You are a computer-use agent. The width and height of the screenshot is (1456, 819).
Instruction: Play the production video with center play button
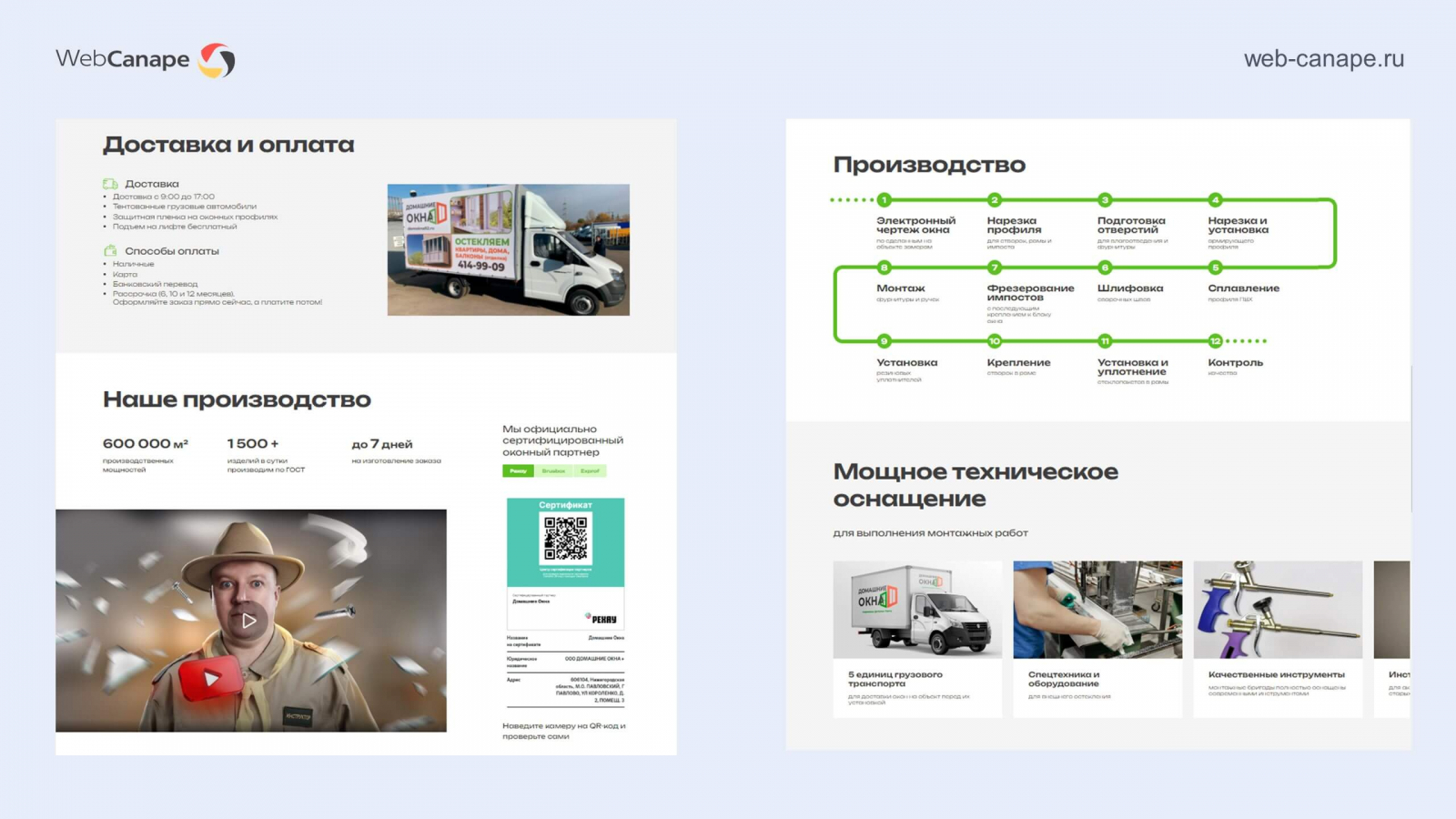click(248, 621)
